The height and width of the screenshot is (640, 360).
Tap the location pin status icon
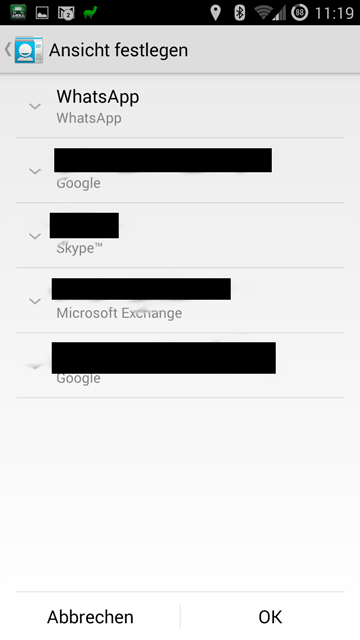click(216, 13)
